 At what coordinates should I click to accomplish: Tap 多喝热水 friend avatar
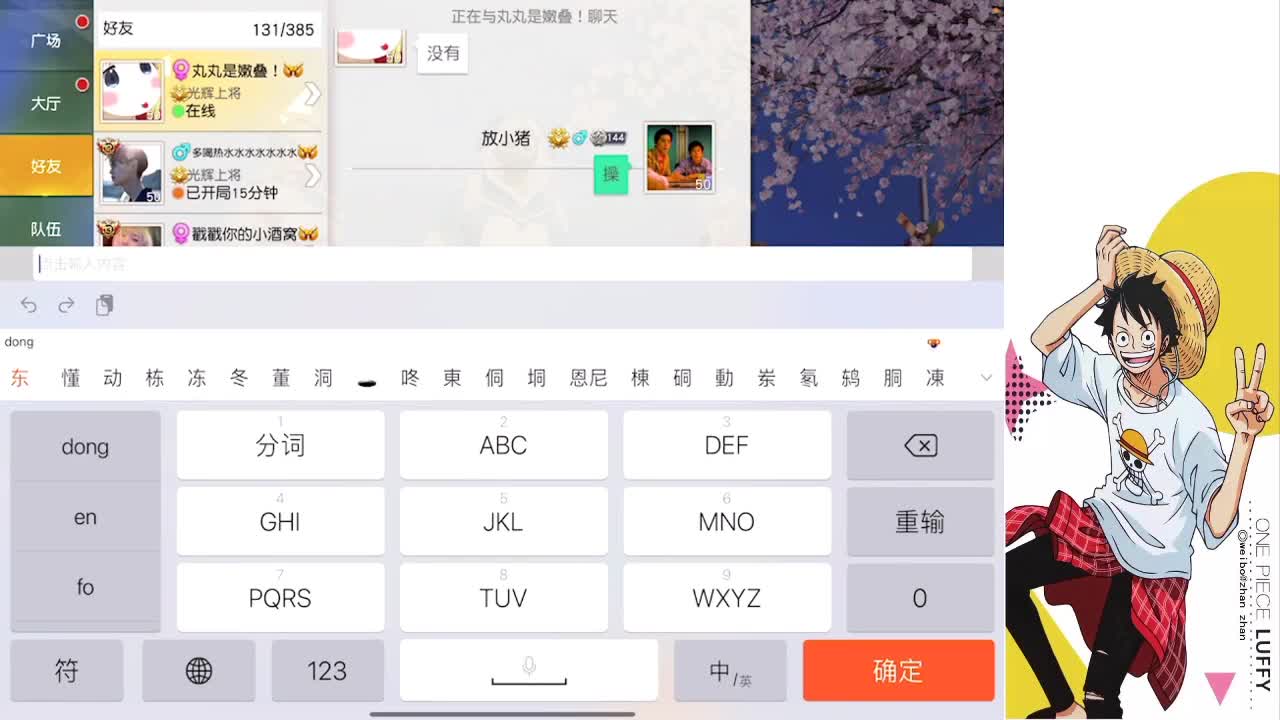[x=131, y=172]
